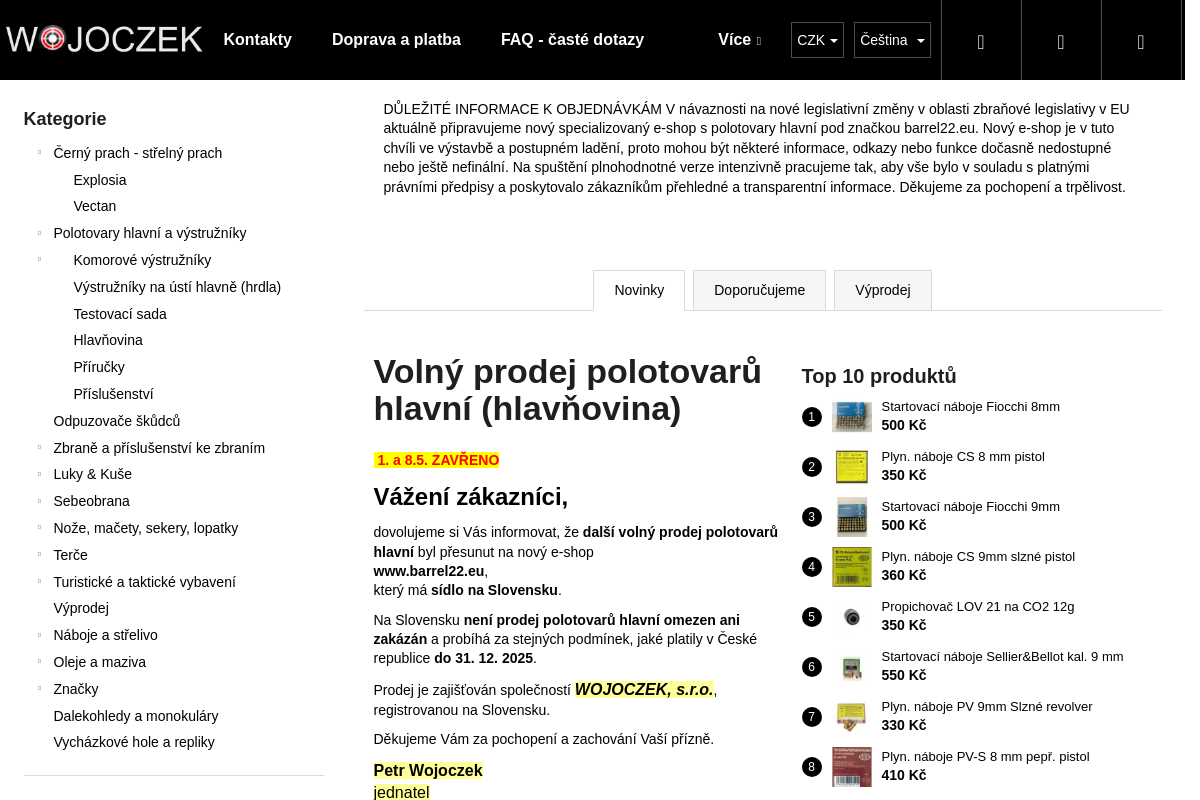
Task: Switch to the Doporučujeme tab
Action: pos(759,290)
